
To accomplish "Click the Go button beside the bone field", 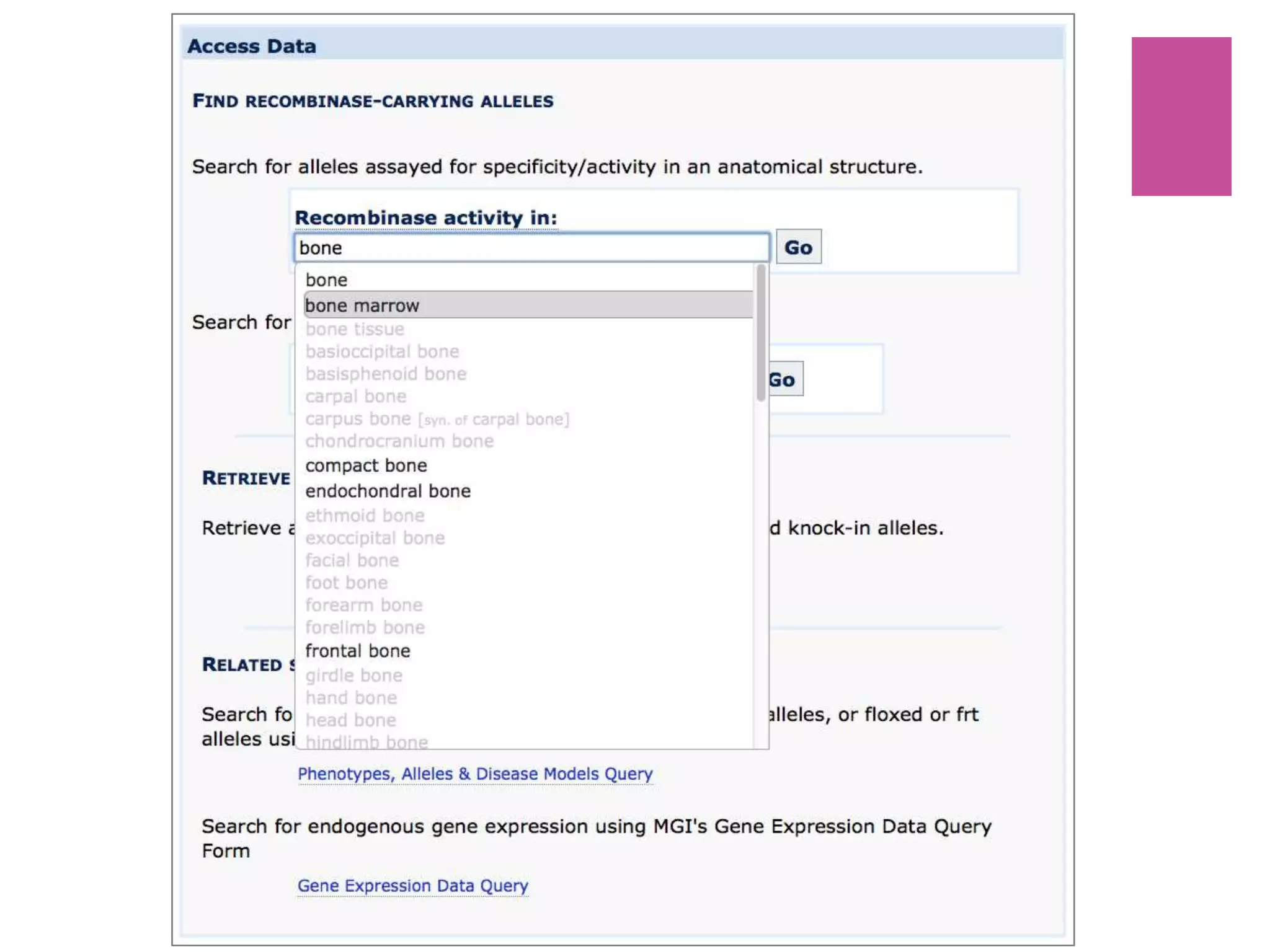I will point(798,247).
